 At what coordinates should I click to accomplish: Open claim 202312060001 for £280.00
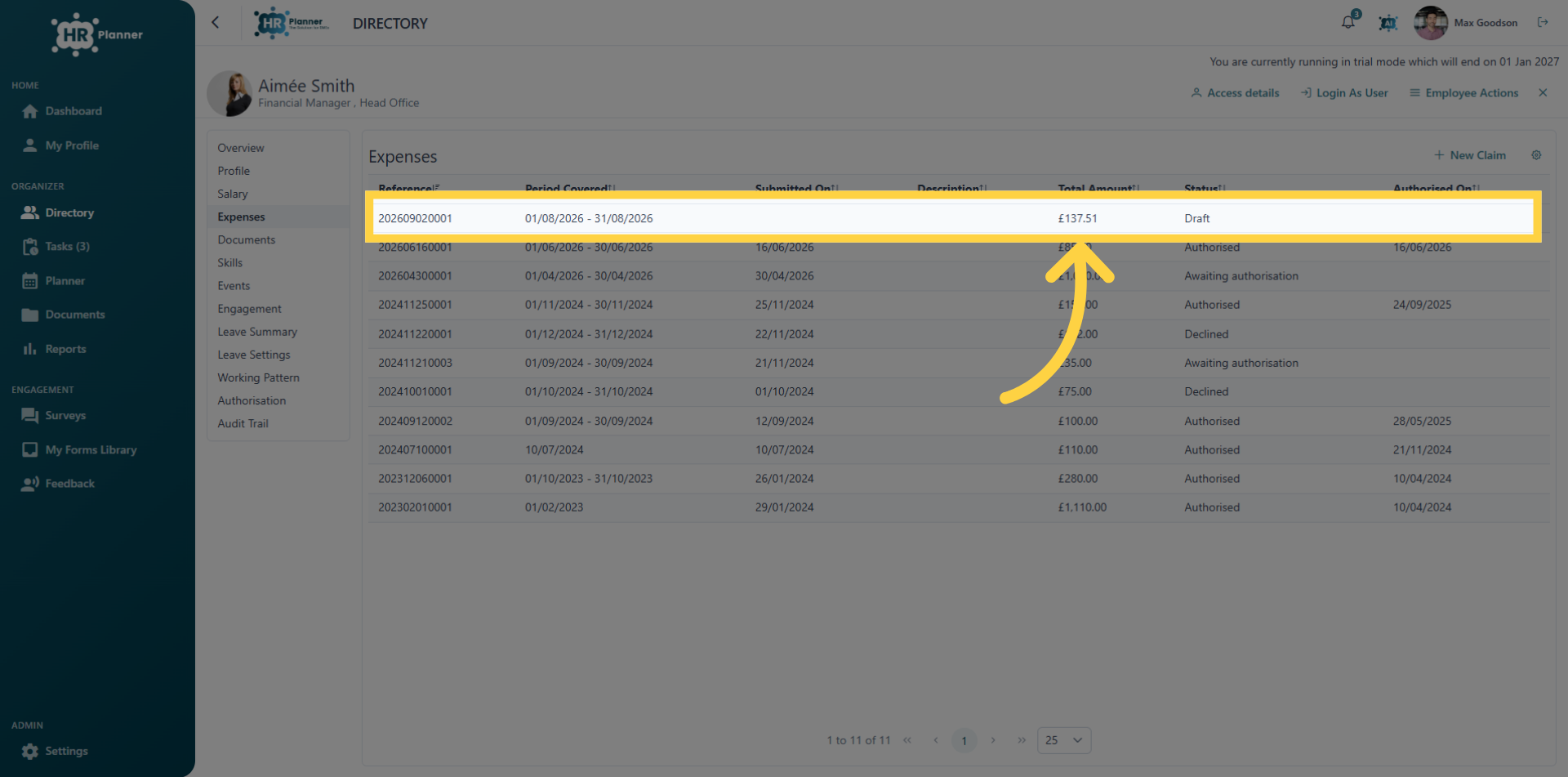pos(958,479)
